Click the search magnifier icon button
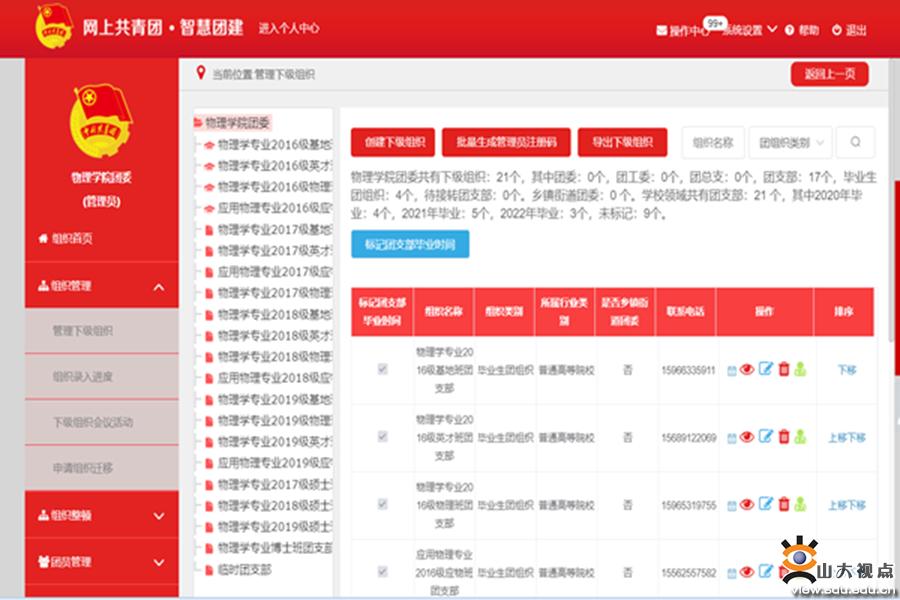 click(855, 142)
